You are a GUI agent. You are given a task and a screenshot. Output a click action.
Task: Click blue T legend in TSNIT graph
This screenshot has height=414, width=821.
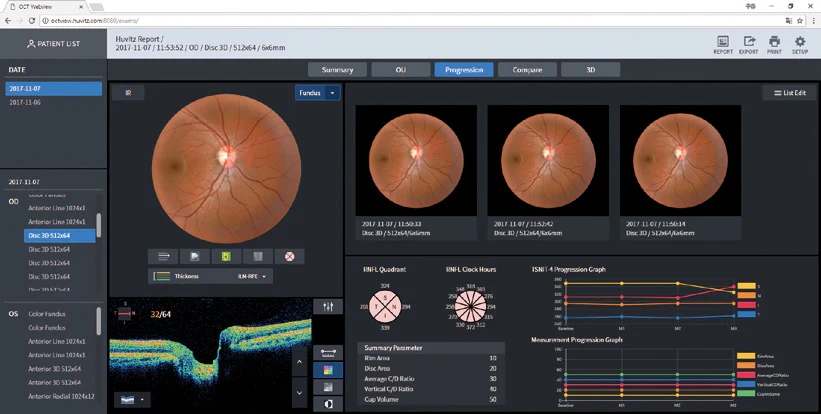pyautogui.click(x=748, y=315)
